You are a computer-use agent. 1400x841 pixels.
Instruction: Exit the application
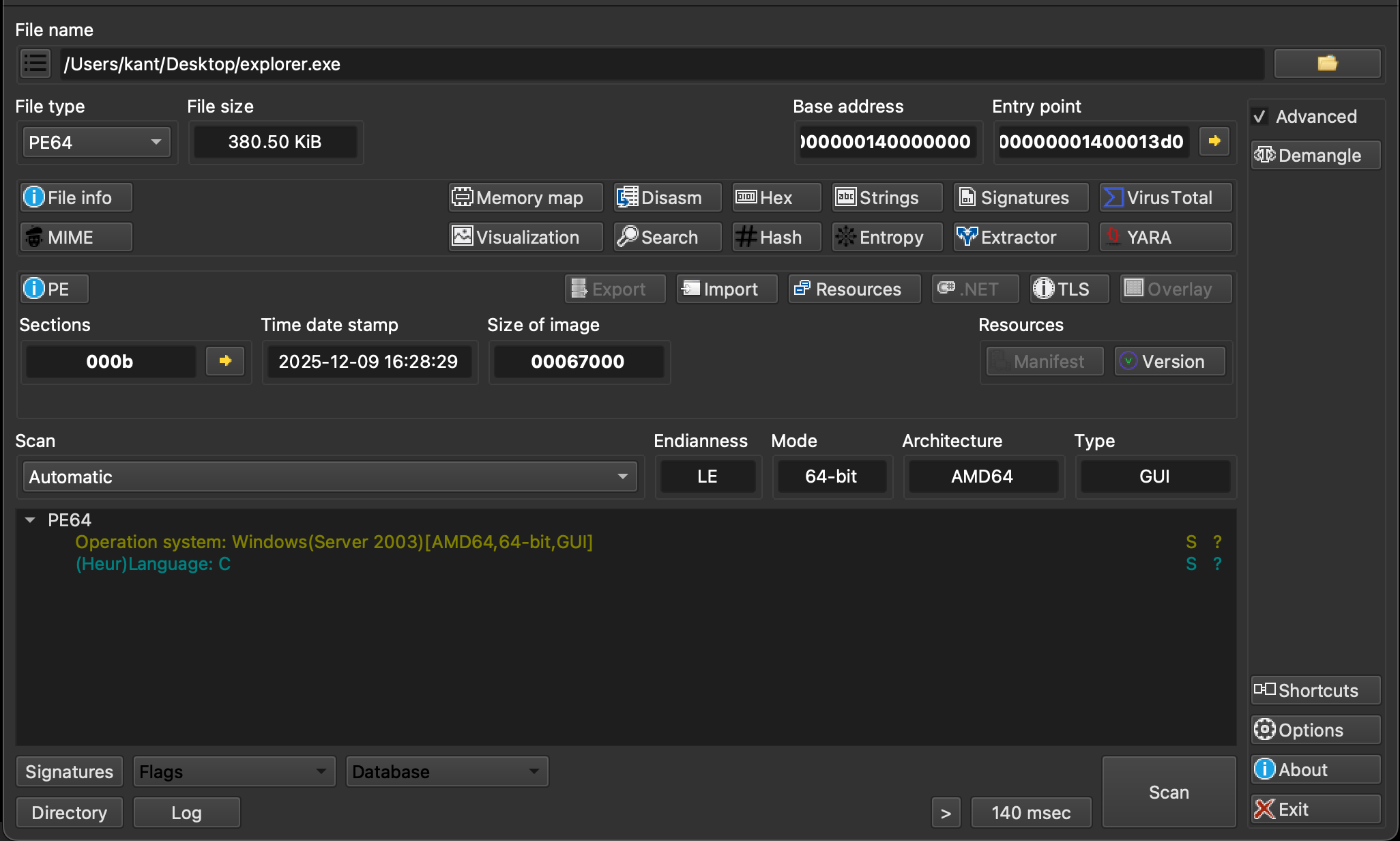(1316, 809)
